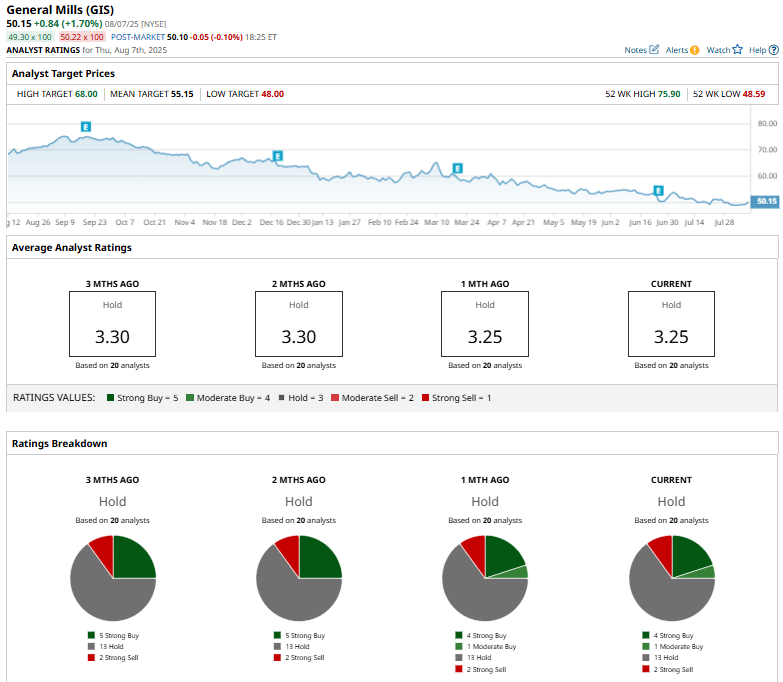This screenshot has width=783, height=682.
Task: Click the bid quote 49.30 x 100
Action: coord(30,37)
